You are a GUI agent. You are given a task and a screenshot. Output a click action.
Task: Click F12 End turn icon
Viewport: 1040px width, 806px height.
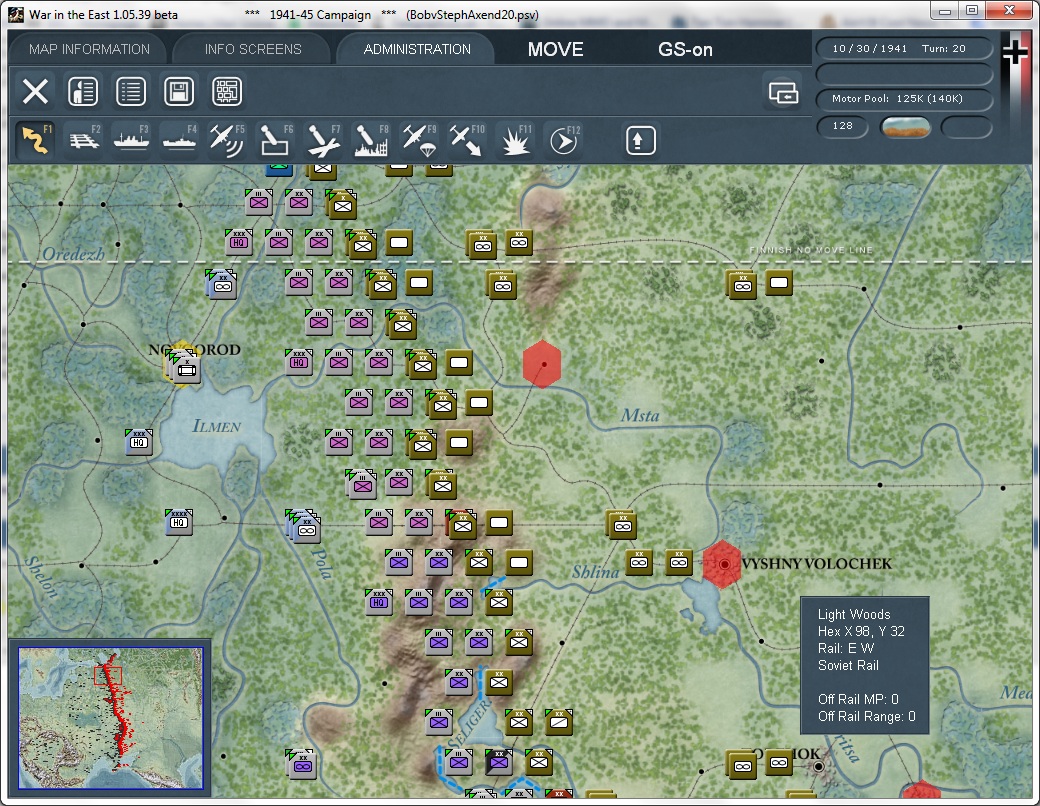(564, 139)
